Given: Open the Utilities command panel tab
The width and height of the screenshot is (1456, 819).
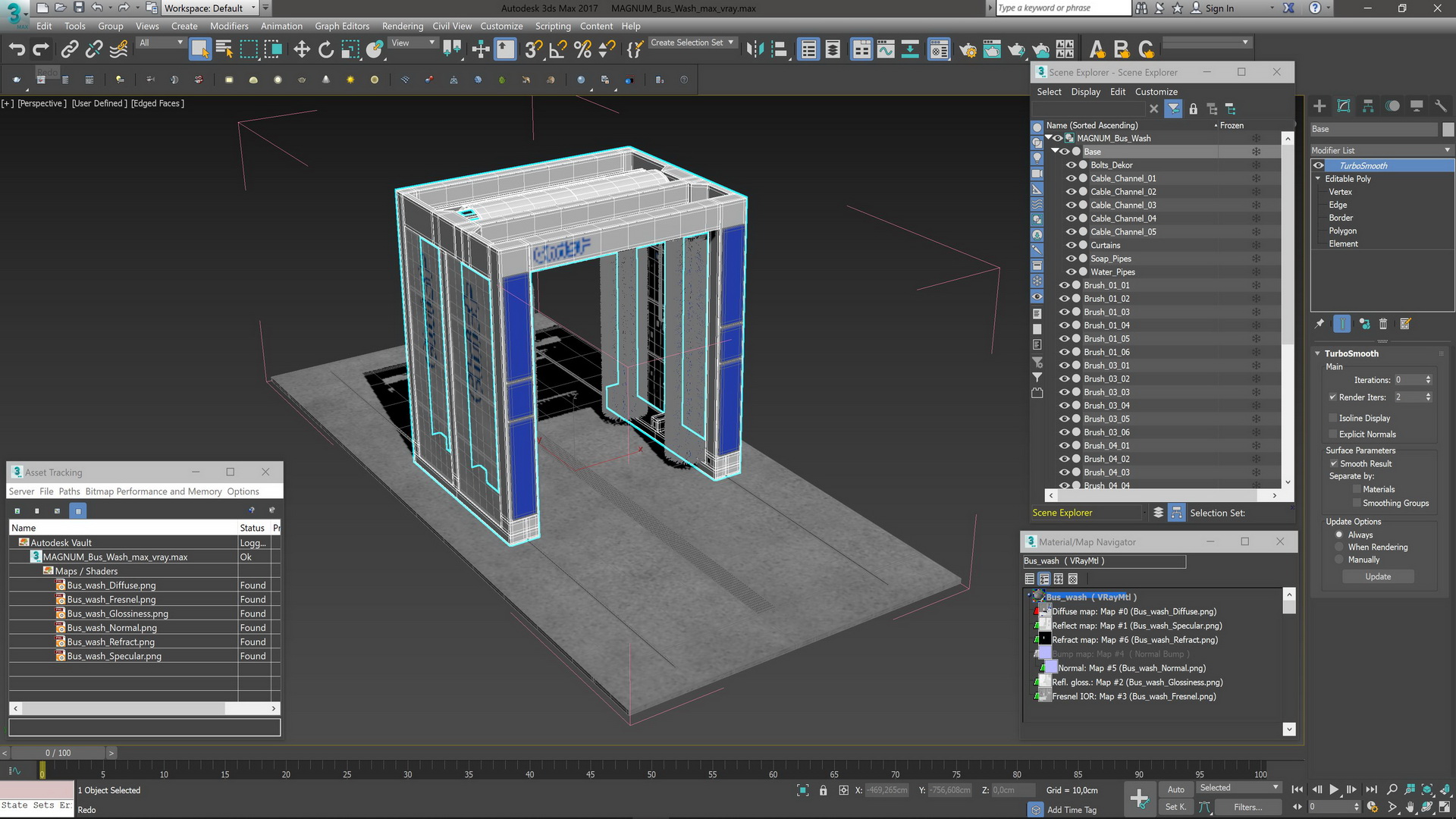Looking at the screenshot, I should [1441, 106].
